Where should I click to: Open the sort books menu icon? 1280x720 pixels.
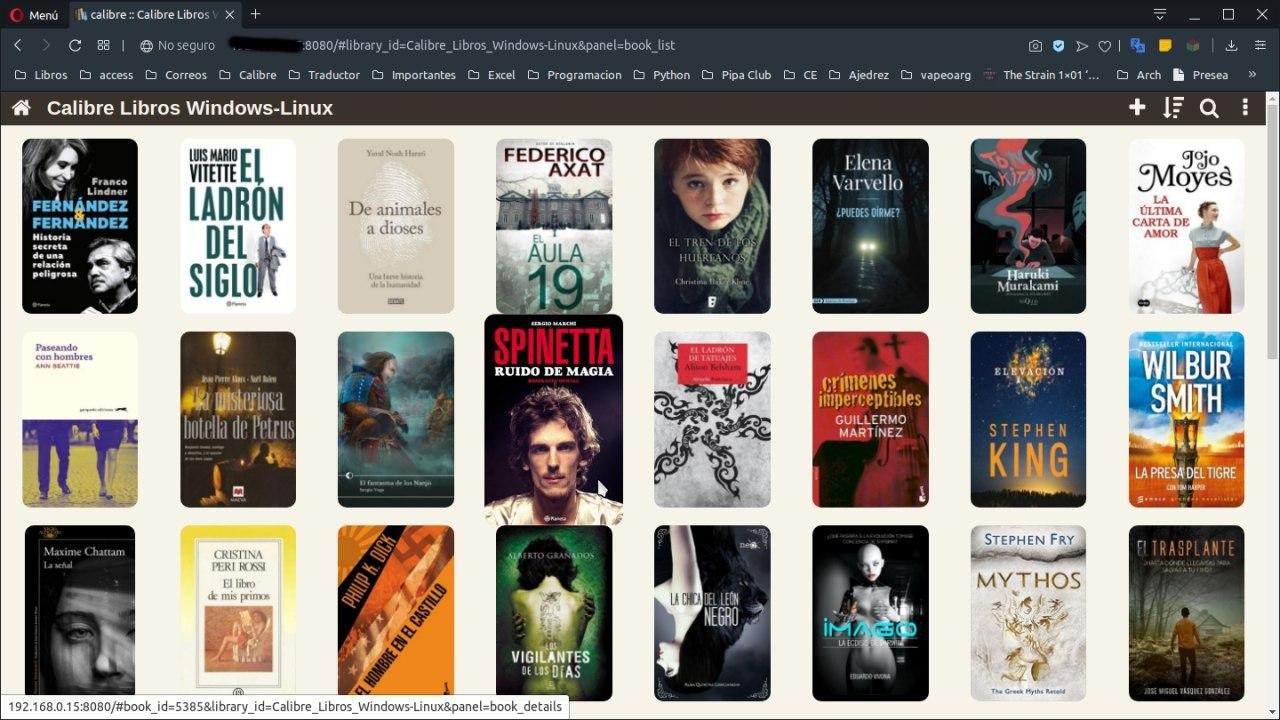pos(1173,108)
